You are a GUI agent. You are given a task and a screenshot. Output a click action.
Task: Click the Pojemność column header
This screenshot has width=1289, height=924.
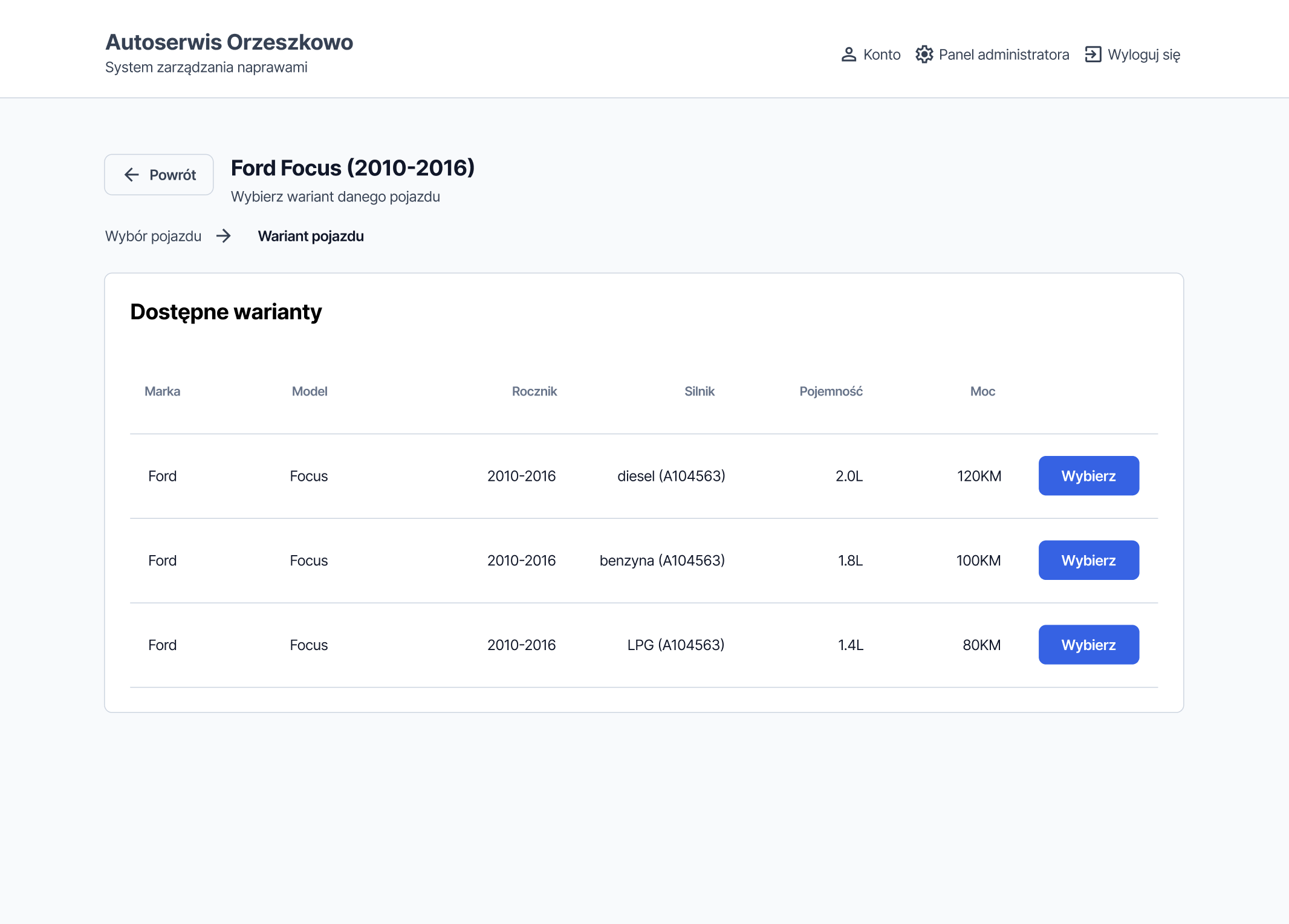click(831, 391)
